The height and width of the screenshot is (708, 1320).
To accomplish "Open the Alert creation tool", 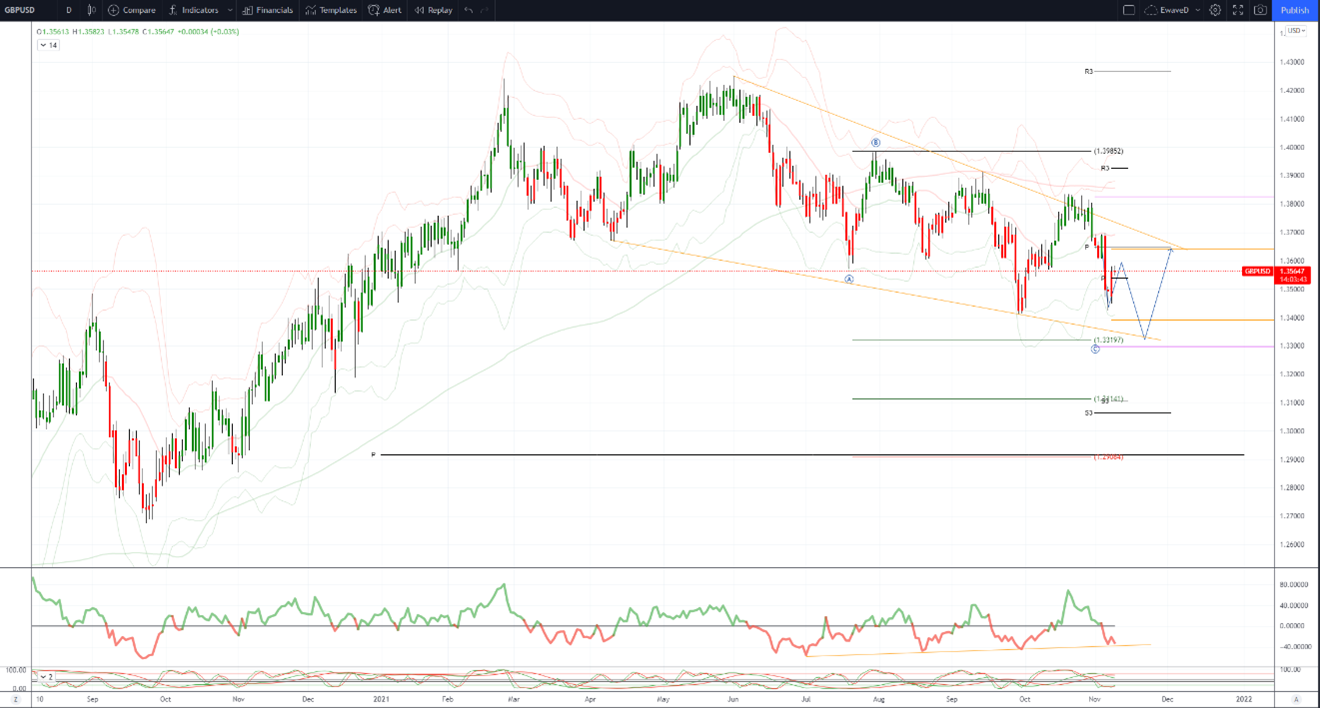I will [384, 10].
